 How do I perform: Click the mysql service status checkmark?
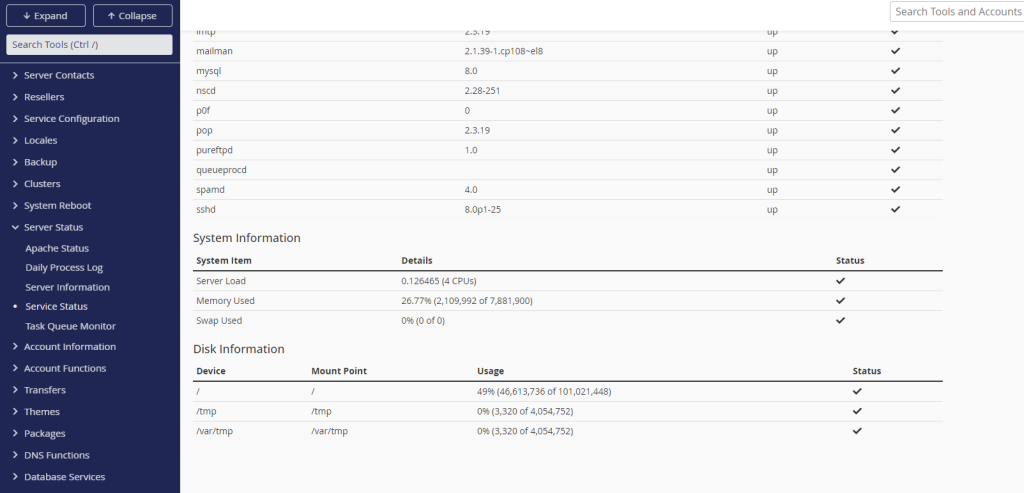pyautogui.click(x=895, y=71)
